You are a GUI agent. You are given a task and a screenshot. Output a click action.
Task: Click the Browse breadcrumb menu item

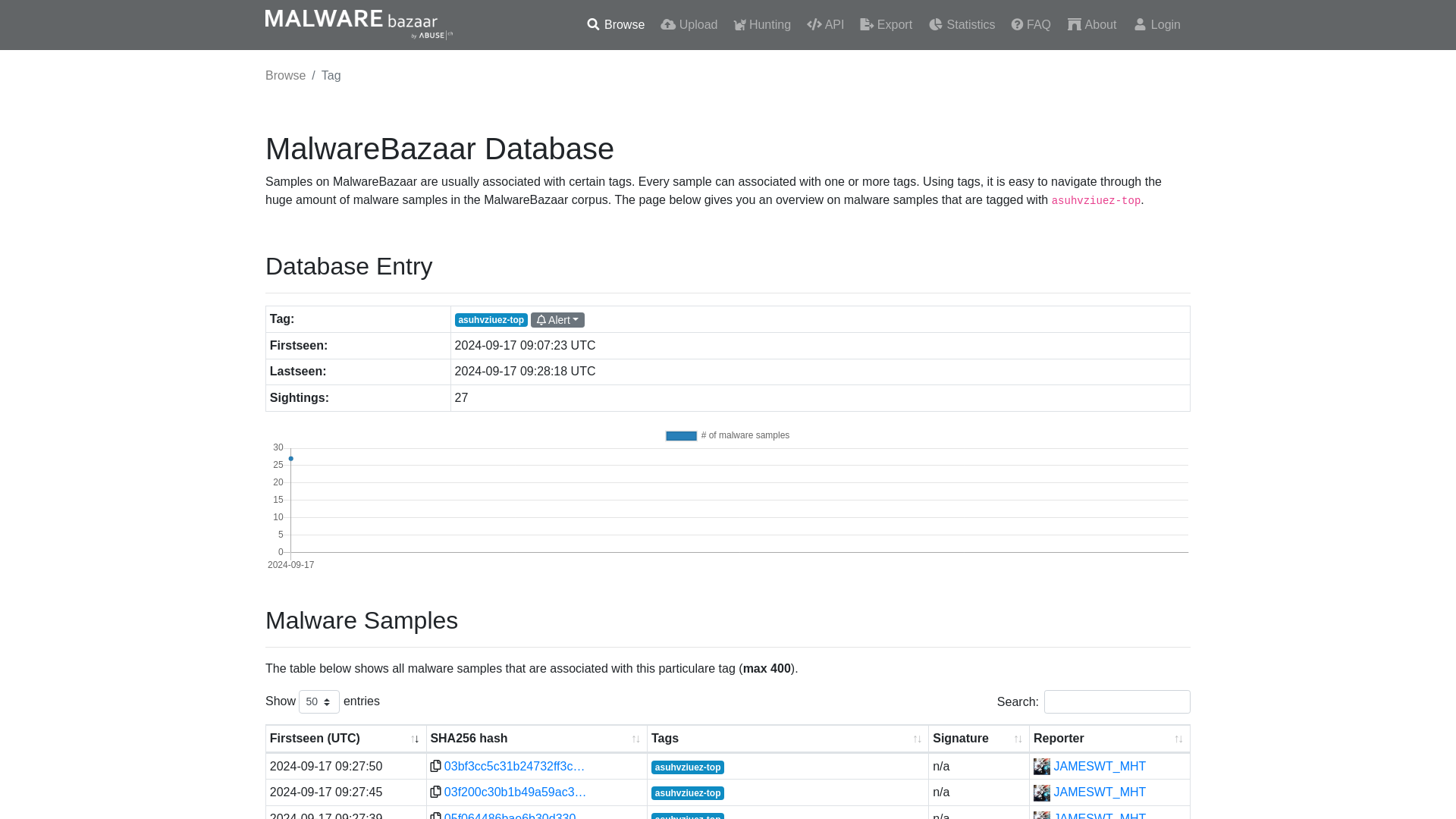[x=285, y=75]
